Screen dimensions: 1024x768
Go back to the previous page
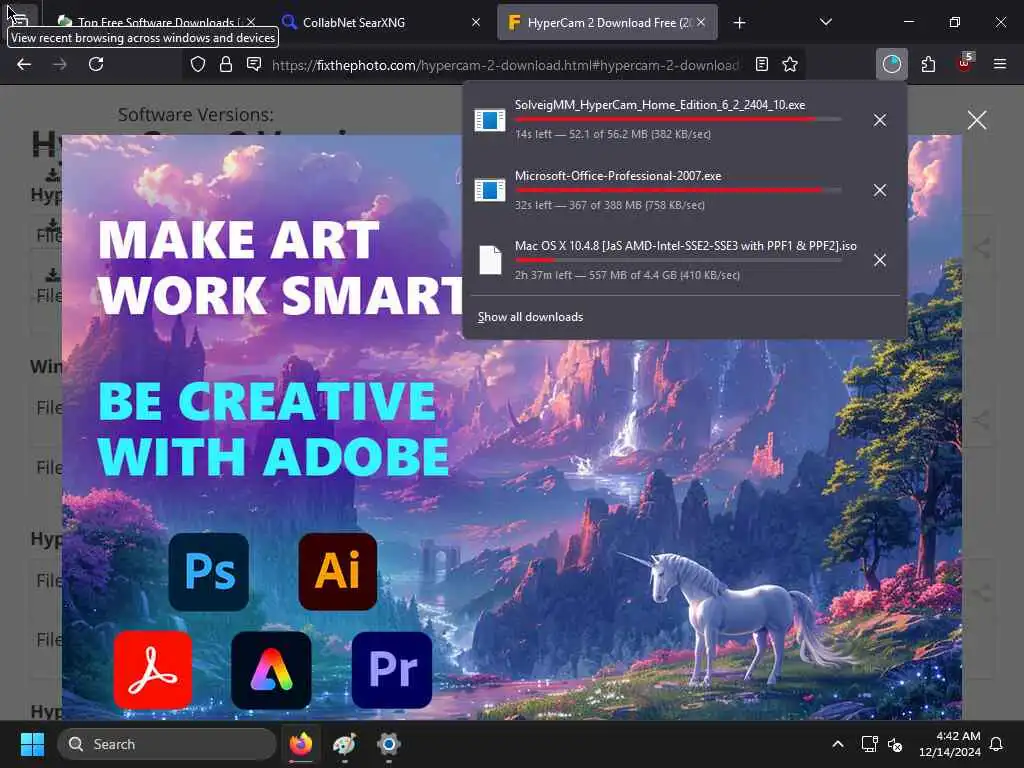(24, 64)
